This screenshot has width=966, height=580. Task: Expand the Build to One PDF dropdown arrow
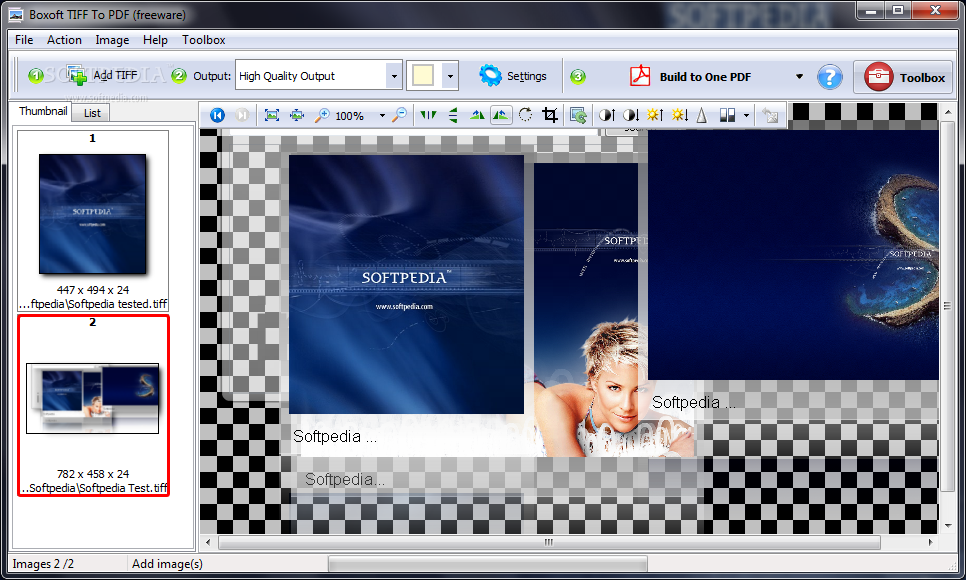coord(799,76)
